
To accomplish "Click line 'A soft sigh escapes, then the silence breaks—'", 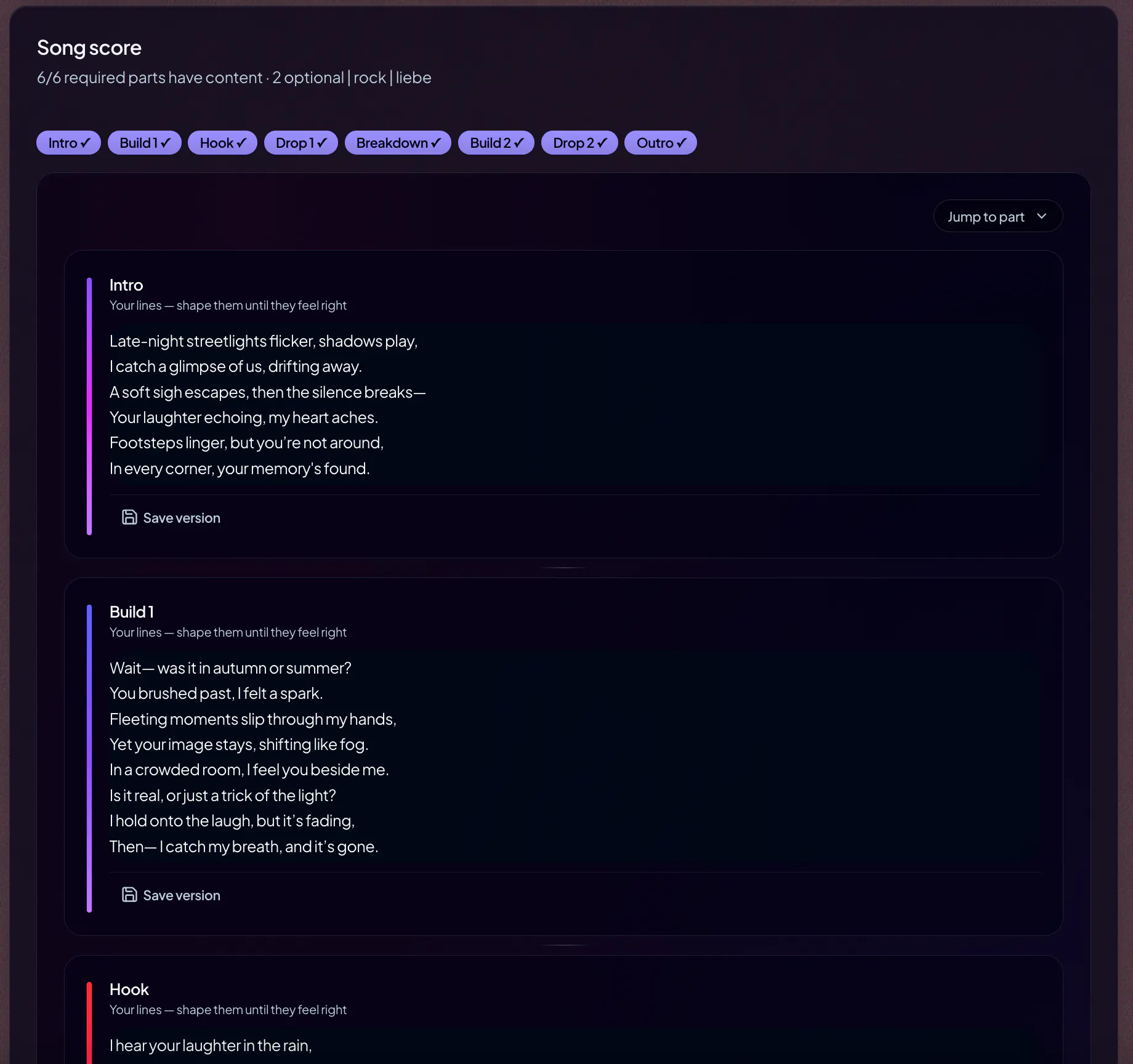I will click(268, 392).
